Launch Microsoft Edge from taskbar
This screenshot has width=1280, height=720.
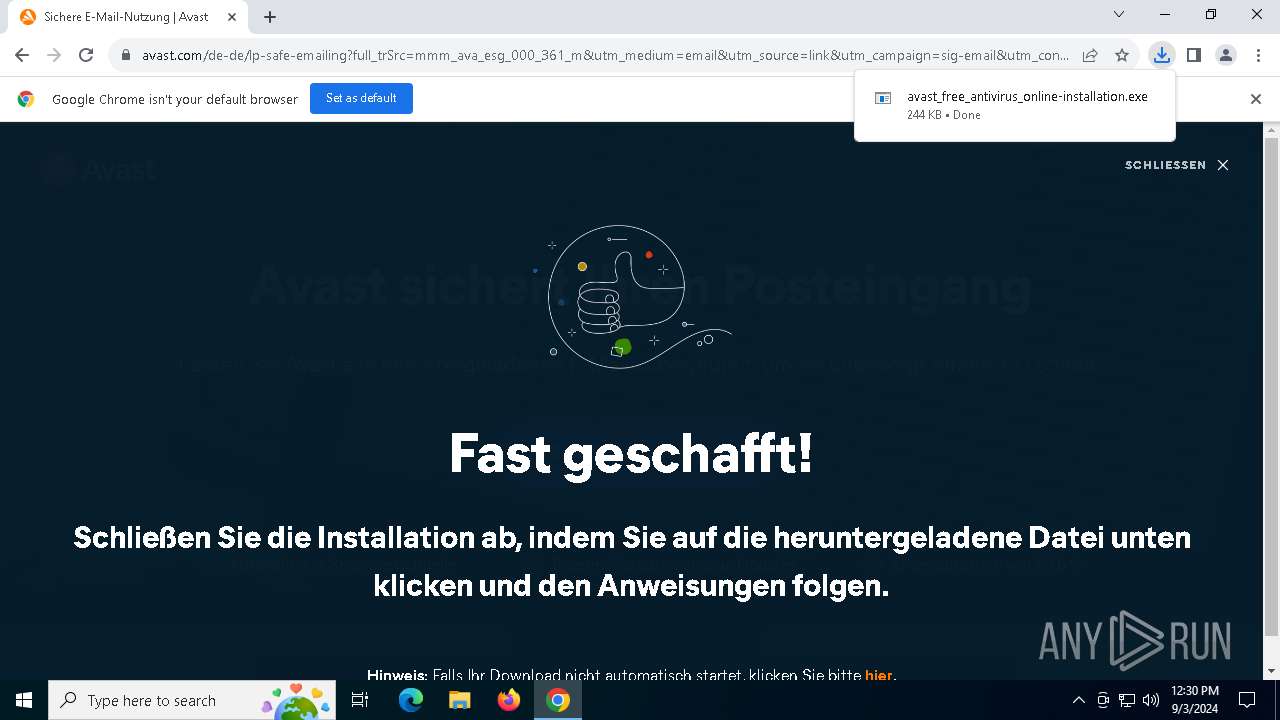[411, 700]
